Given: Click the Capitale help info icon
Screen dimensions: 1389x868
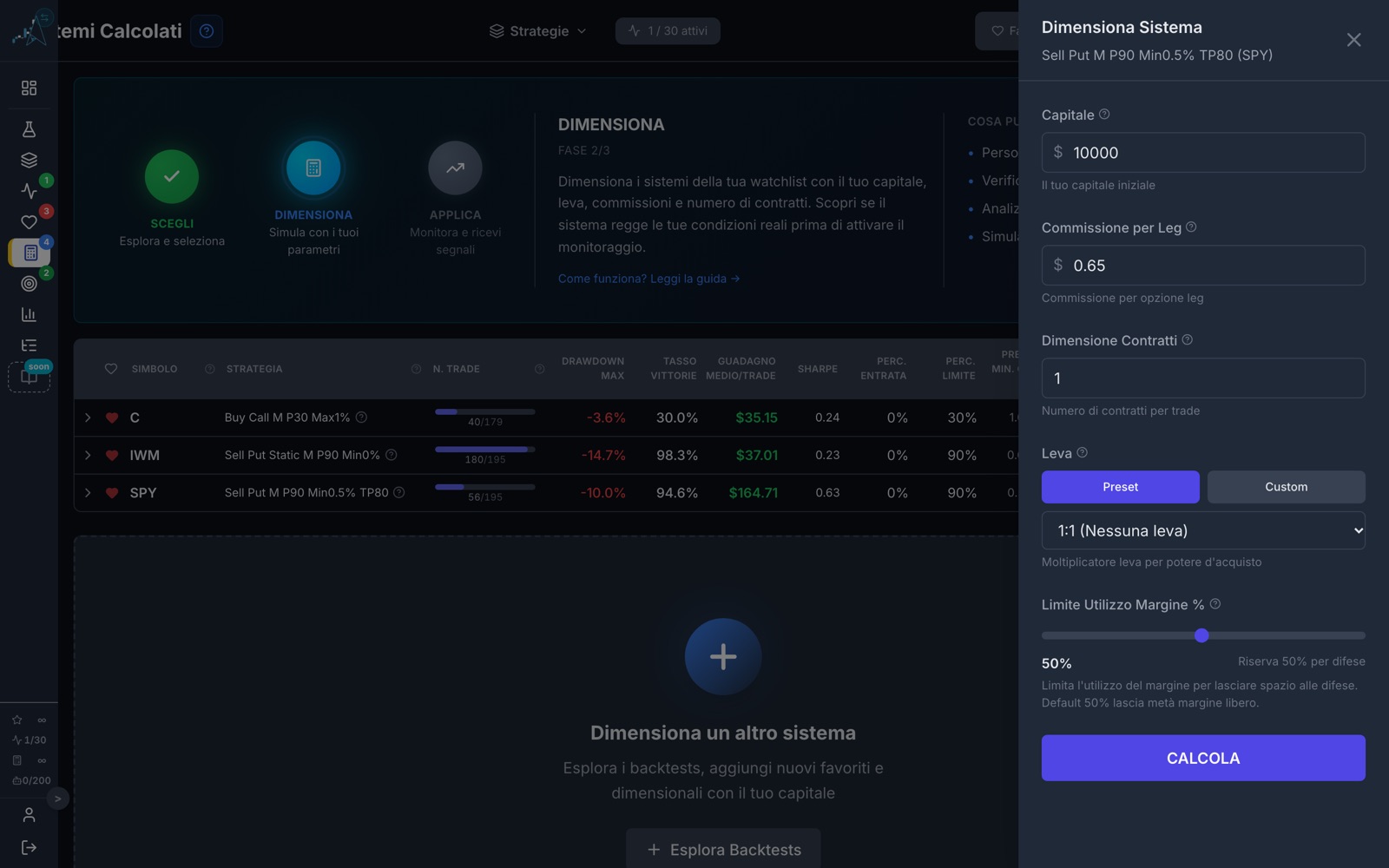Looking at the screenshot, I should (x=1104, y=115).
